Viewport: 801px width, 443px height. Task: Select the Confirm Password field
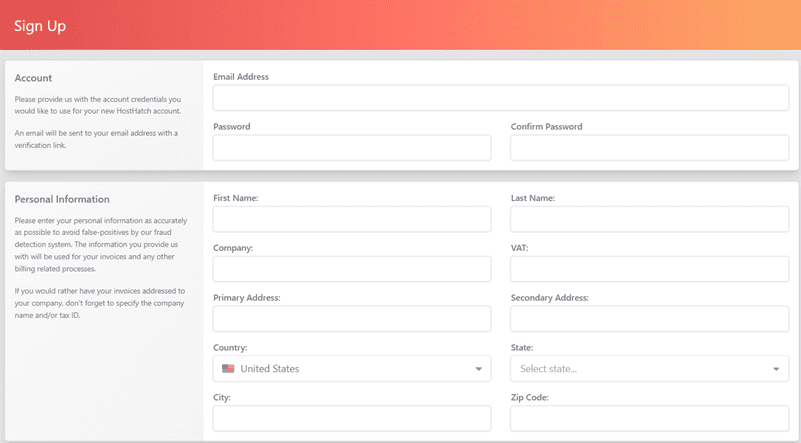(x=649, y=148)
